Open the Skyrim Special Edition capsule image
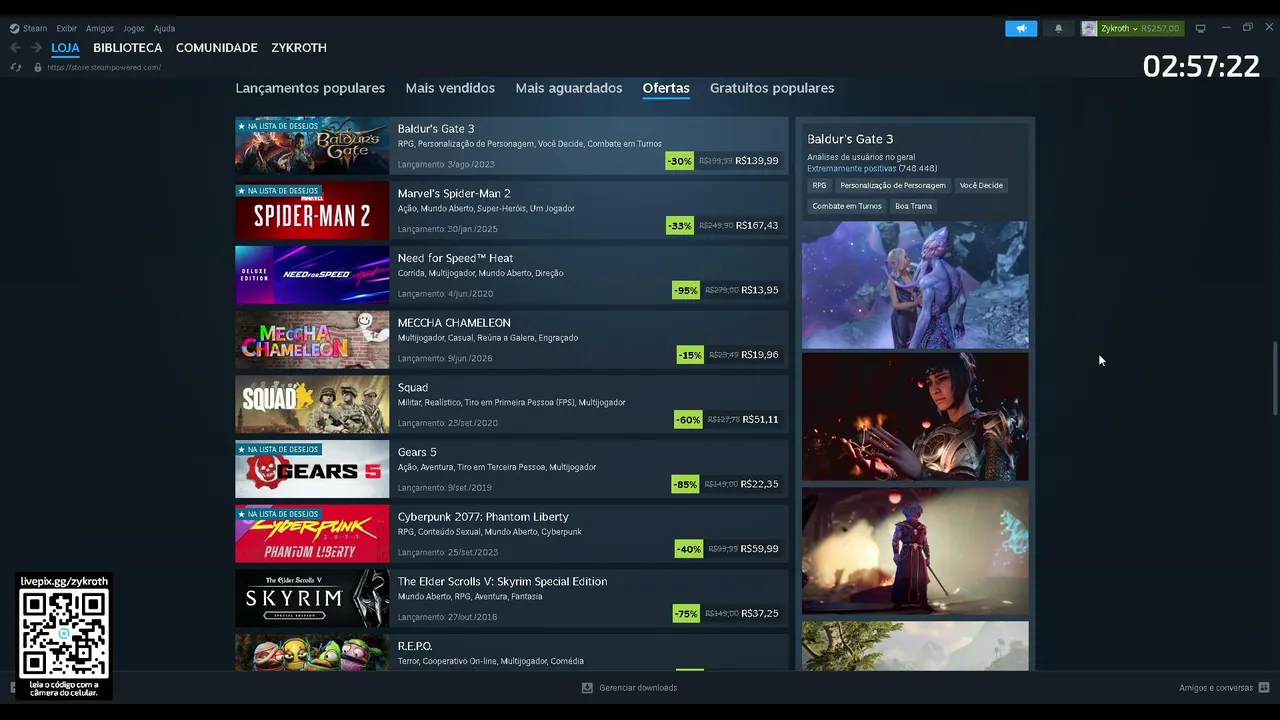Viewport: 1280px width, 720px height. point(312,598)
